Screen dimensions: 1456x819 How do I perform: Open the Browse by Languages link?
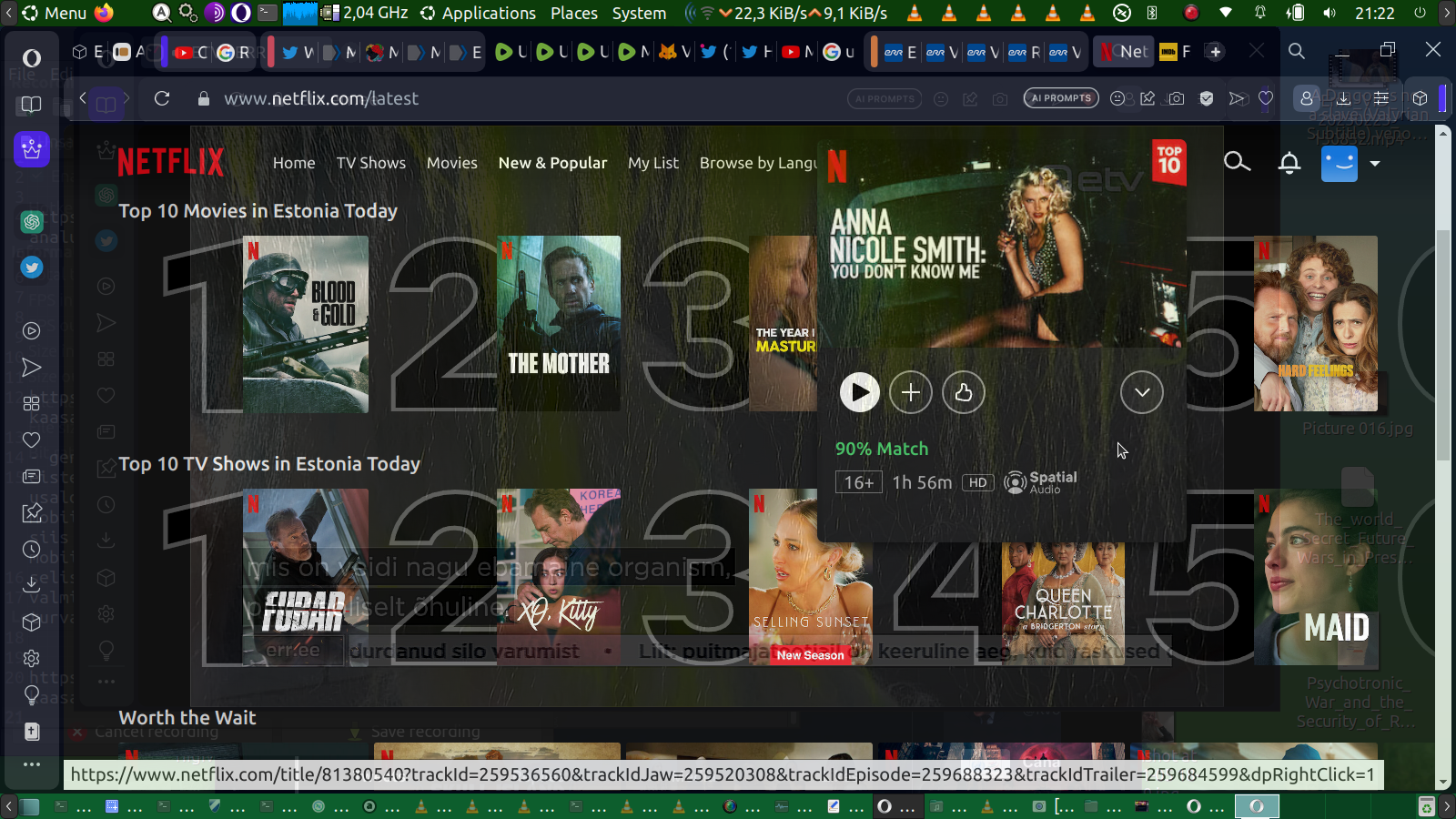tap(758, 163)
